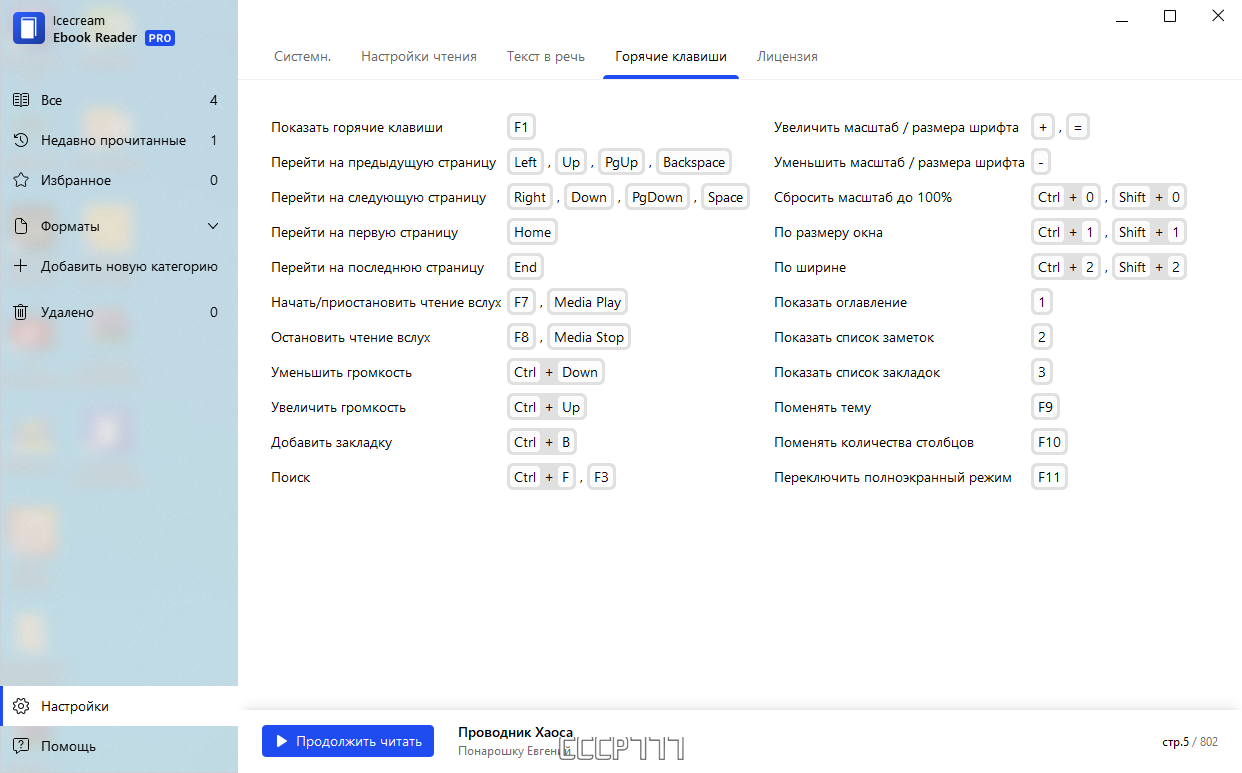
Task: Open the Deleted trash icon
Action: pyautogui.click(x=20, y=312)
